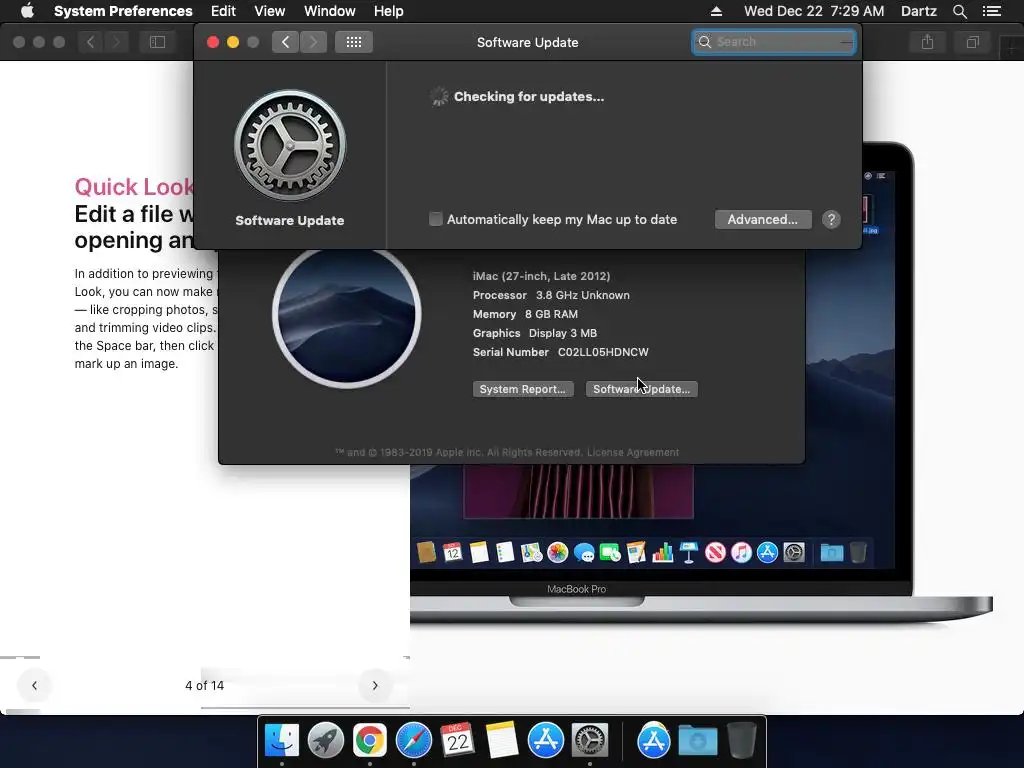Click the date and time in menu bar
Viewport: 1024px width, 768px height.
[814, 11]
